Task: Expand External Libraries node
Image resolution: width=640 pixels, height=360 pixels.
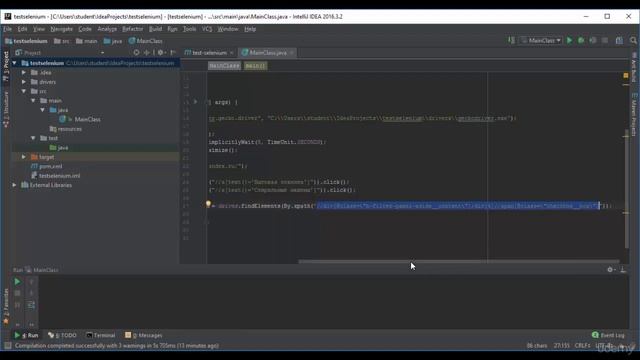Action: tap(15, 185)
